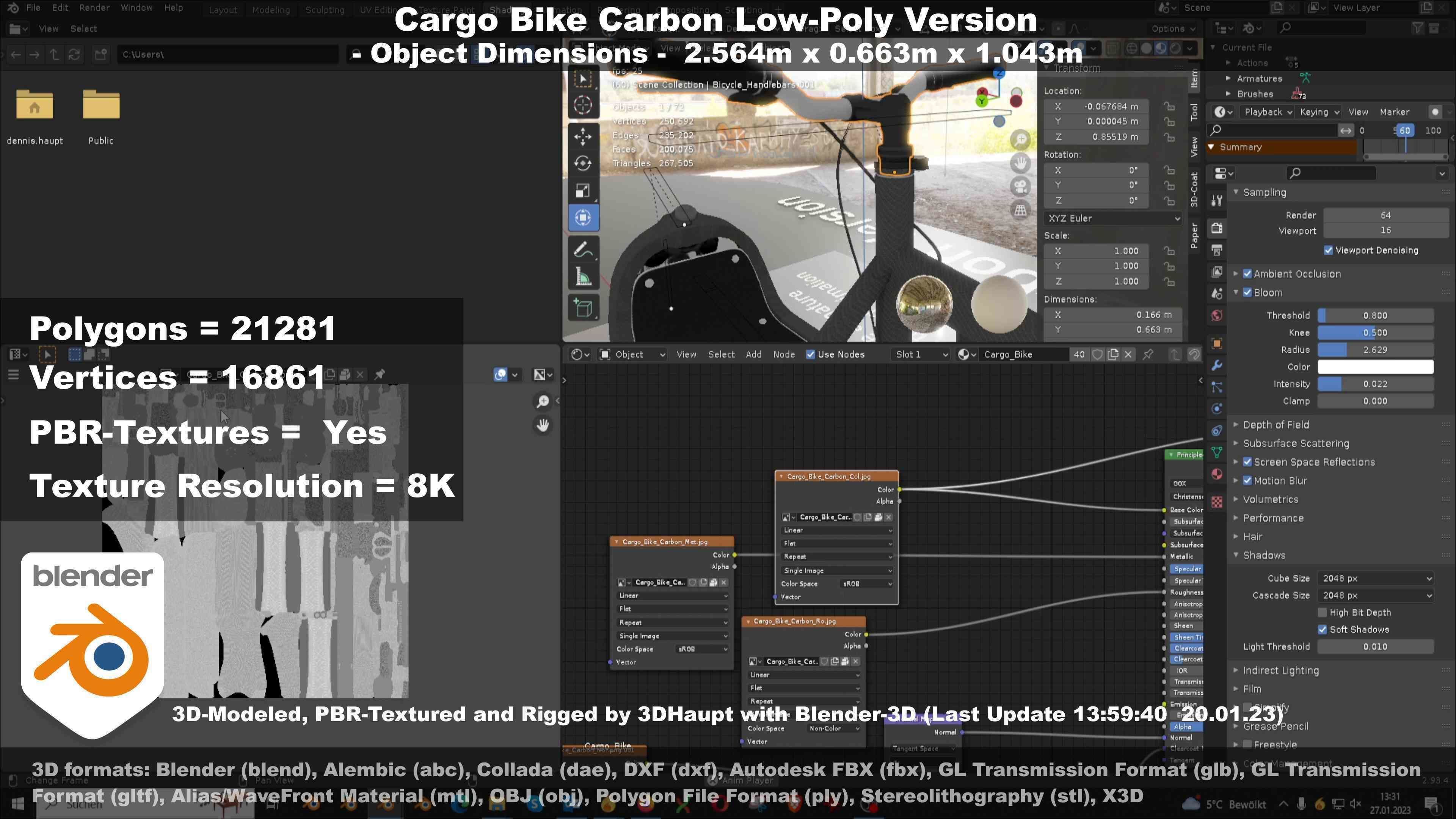Viewport: 1456px width, 819px height.
Task: Activate the Rotate tool in viewport toolbar
Action: click(583, 163)
